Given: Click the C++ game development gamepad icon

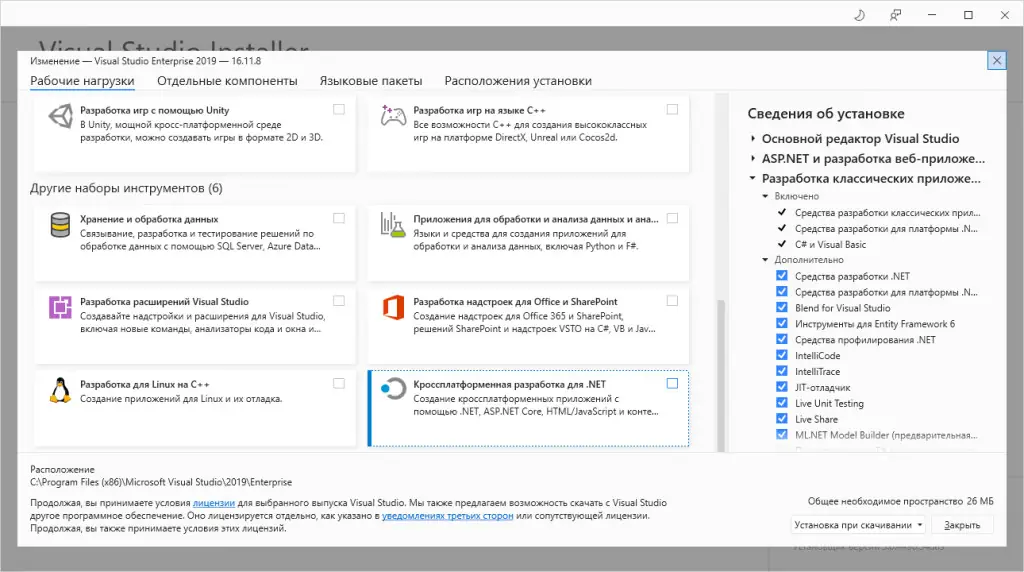Looking at the screenshot, I should [393, 116].
